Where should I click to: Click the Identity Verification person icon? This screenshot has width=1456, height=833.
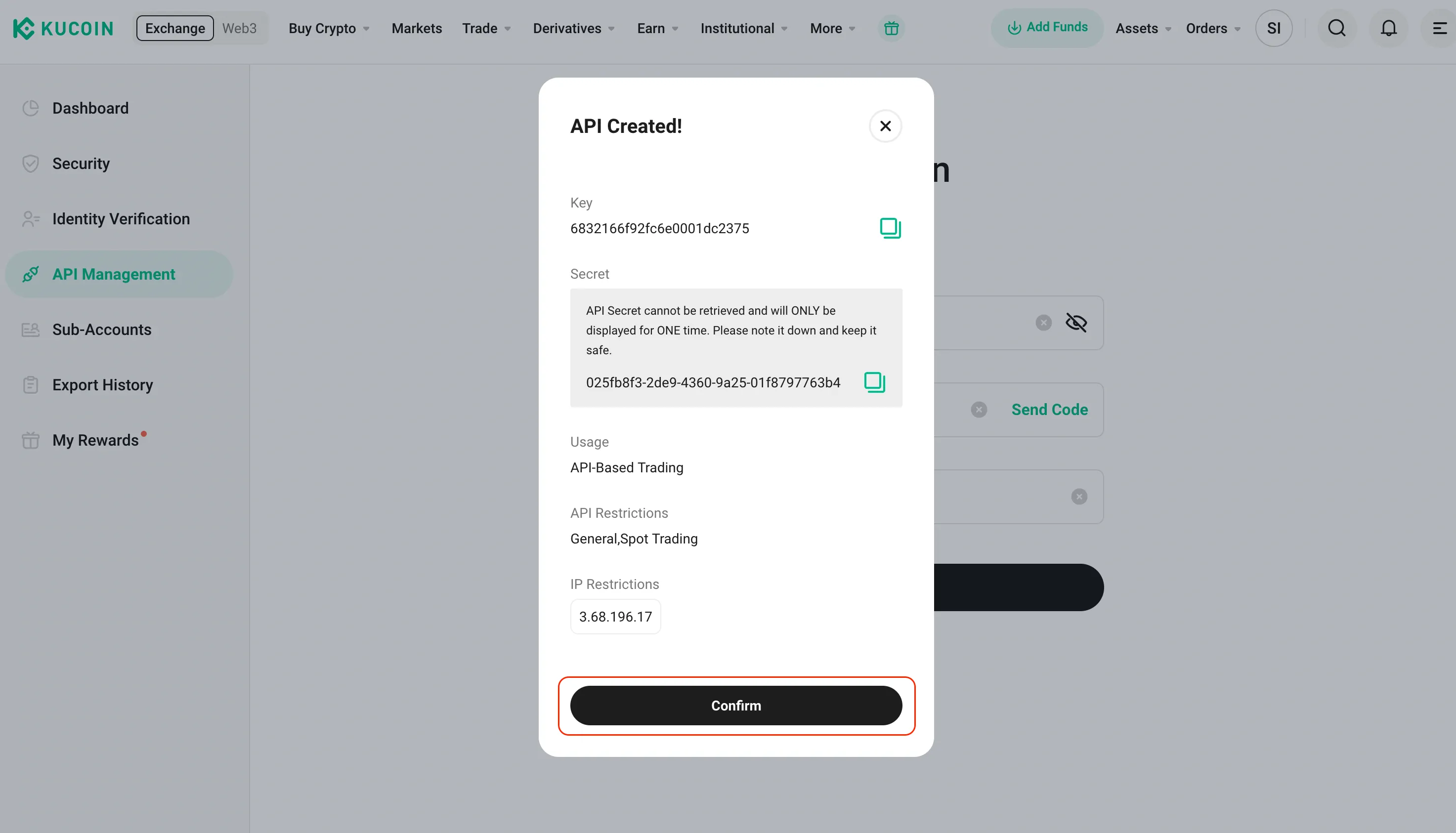point(30,219)
